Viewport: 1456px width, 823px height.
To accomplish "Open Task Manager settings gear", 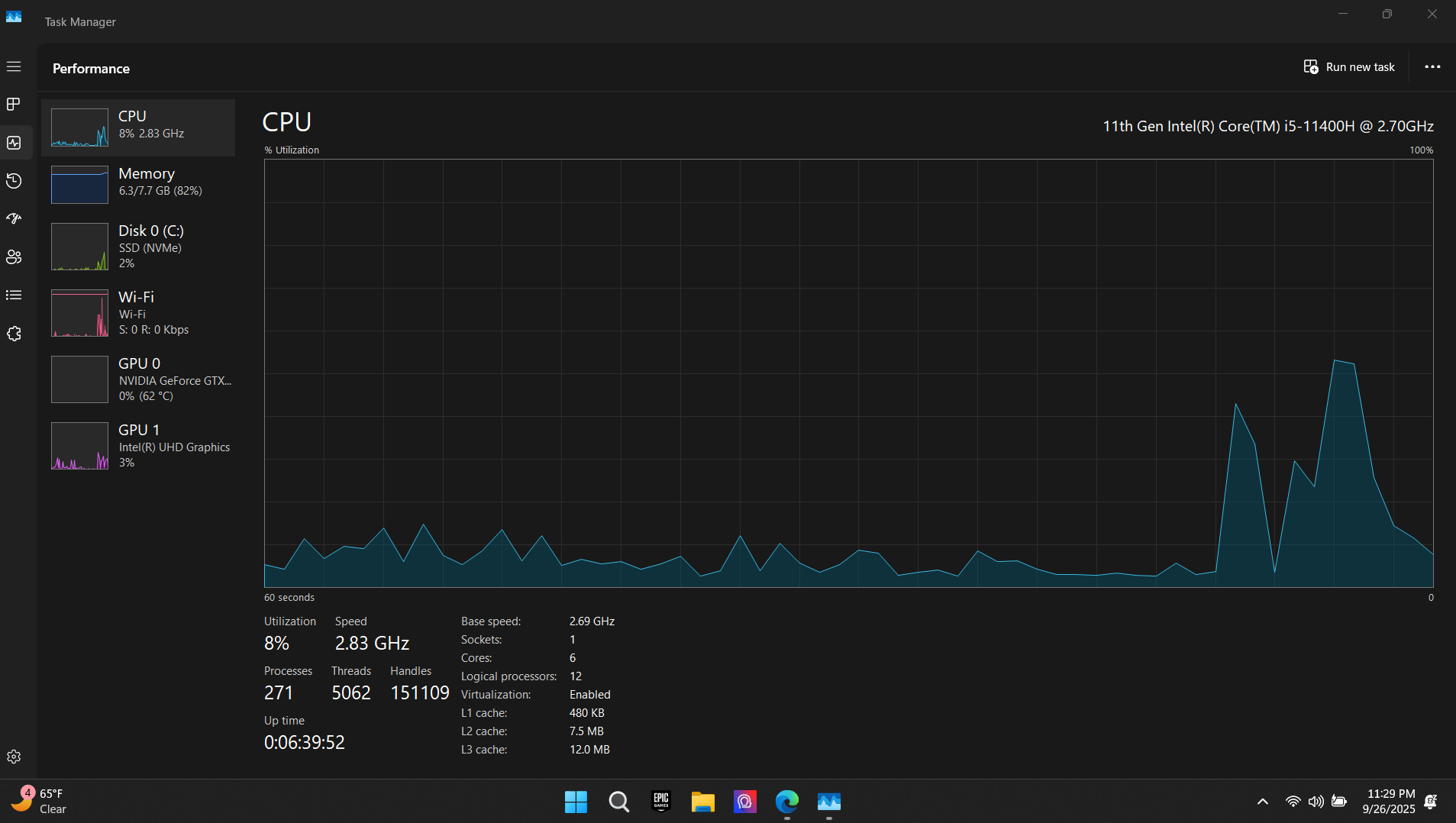I will pos(14,757).
